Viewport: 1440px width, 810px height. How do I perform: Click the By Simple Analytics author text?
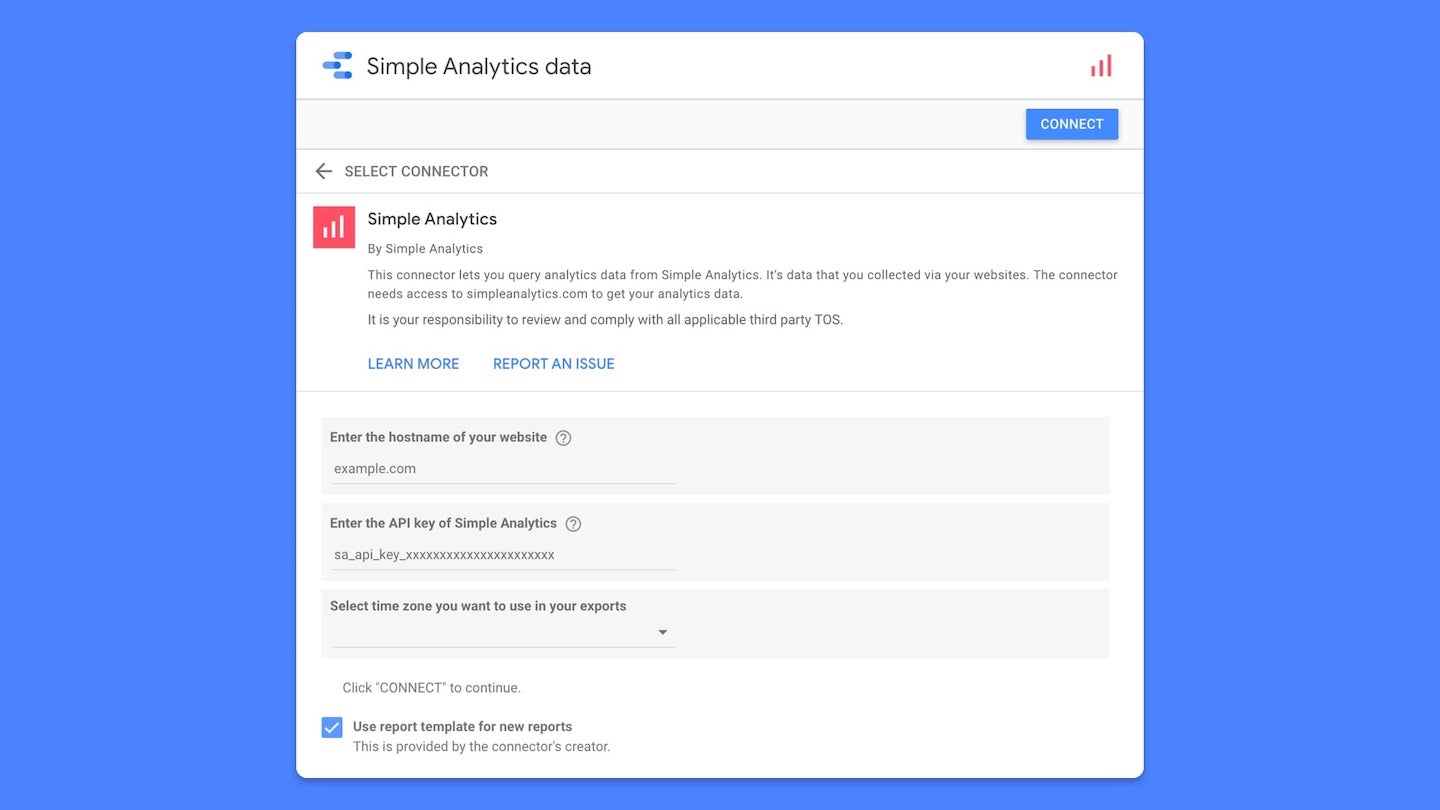pos(425,249)
